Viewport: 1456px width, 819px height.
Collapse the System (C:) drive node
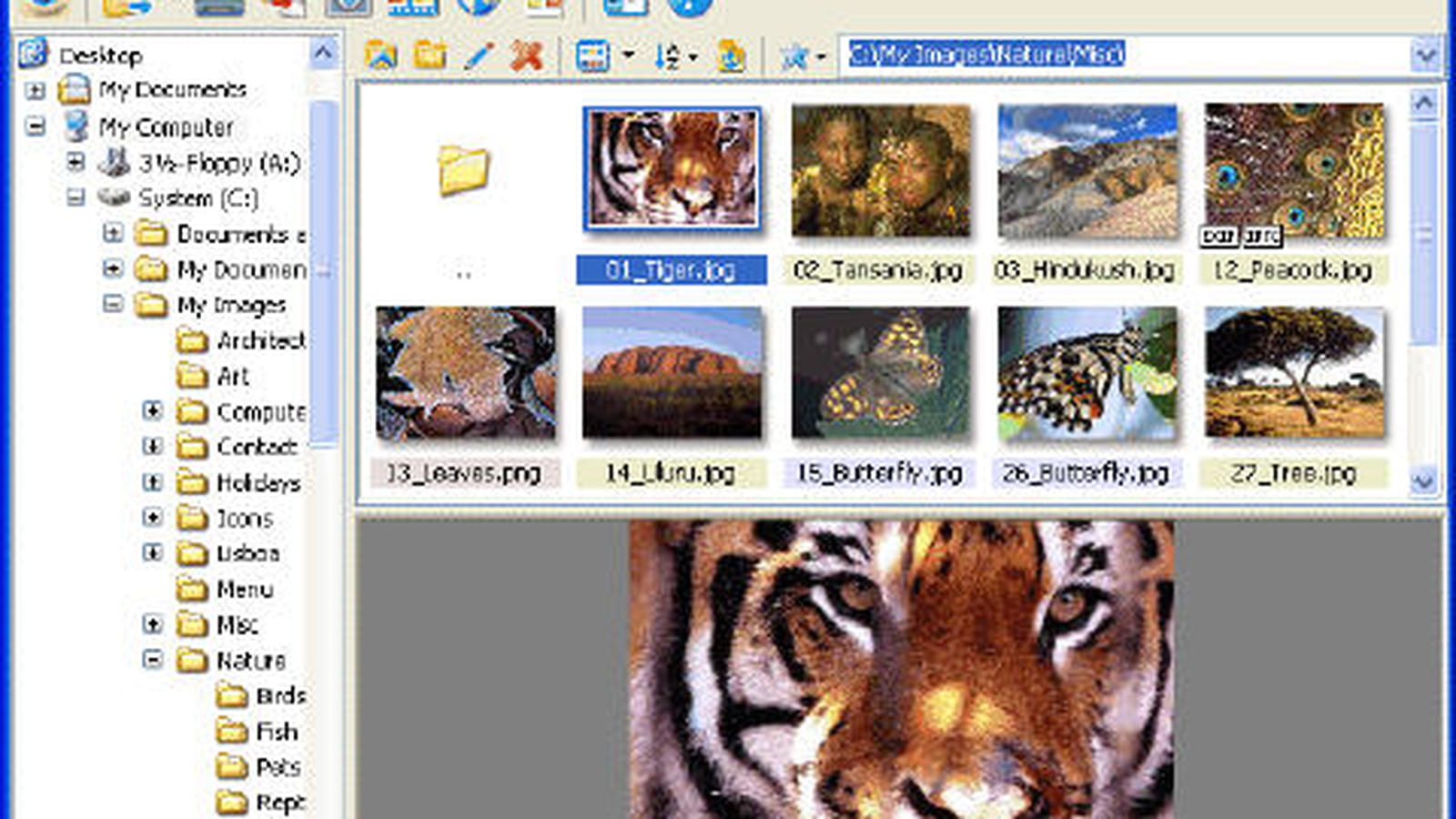click(76, 197)
